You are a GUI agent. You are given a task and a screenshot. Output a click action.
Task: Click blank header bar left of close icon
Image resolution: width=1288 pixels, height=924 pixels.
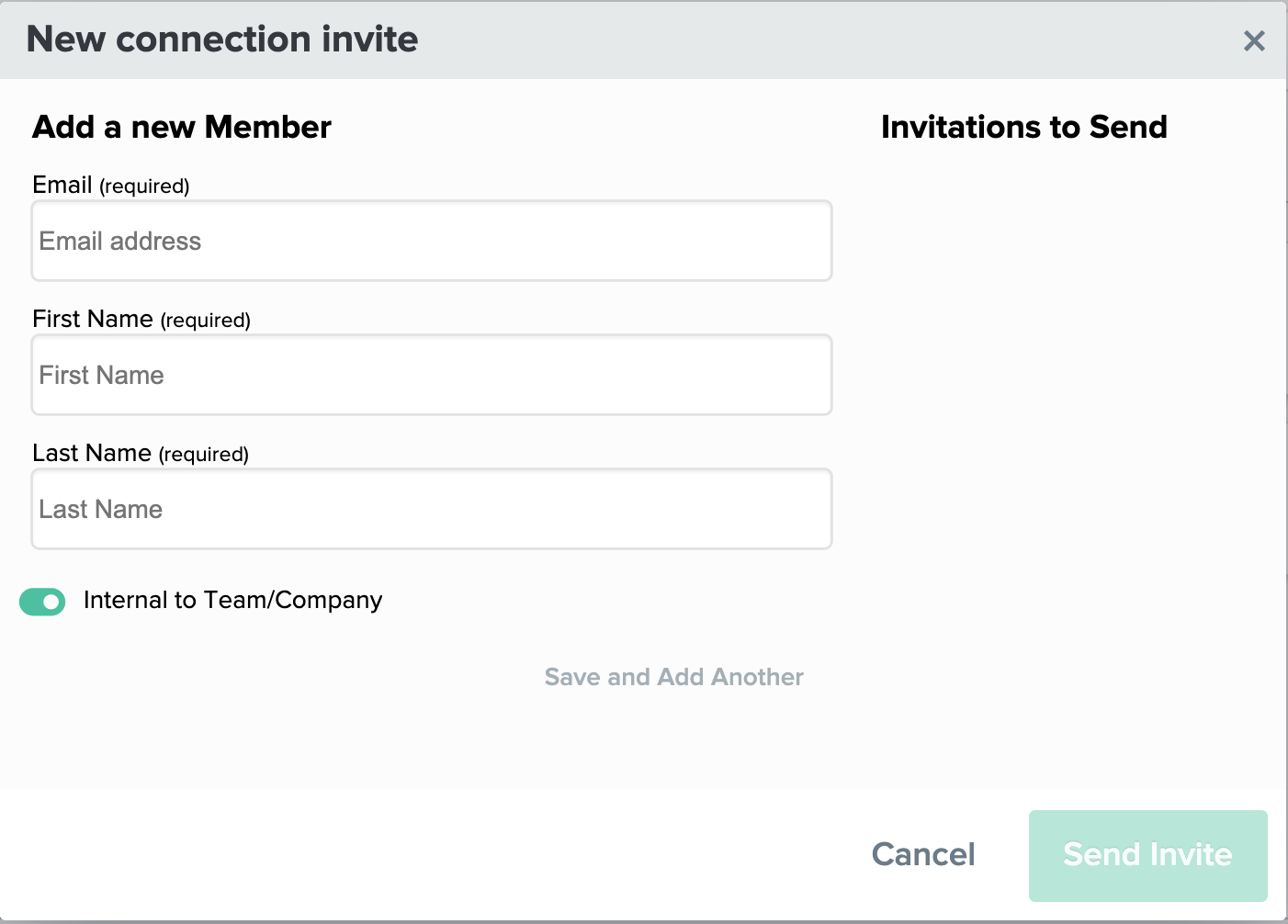click(x=827, y=39)
